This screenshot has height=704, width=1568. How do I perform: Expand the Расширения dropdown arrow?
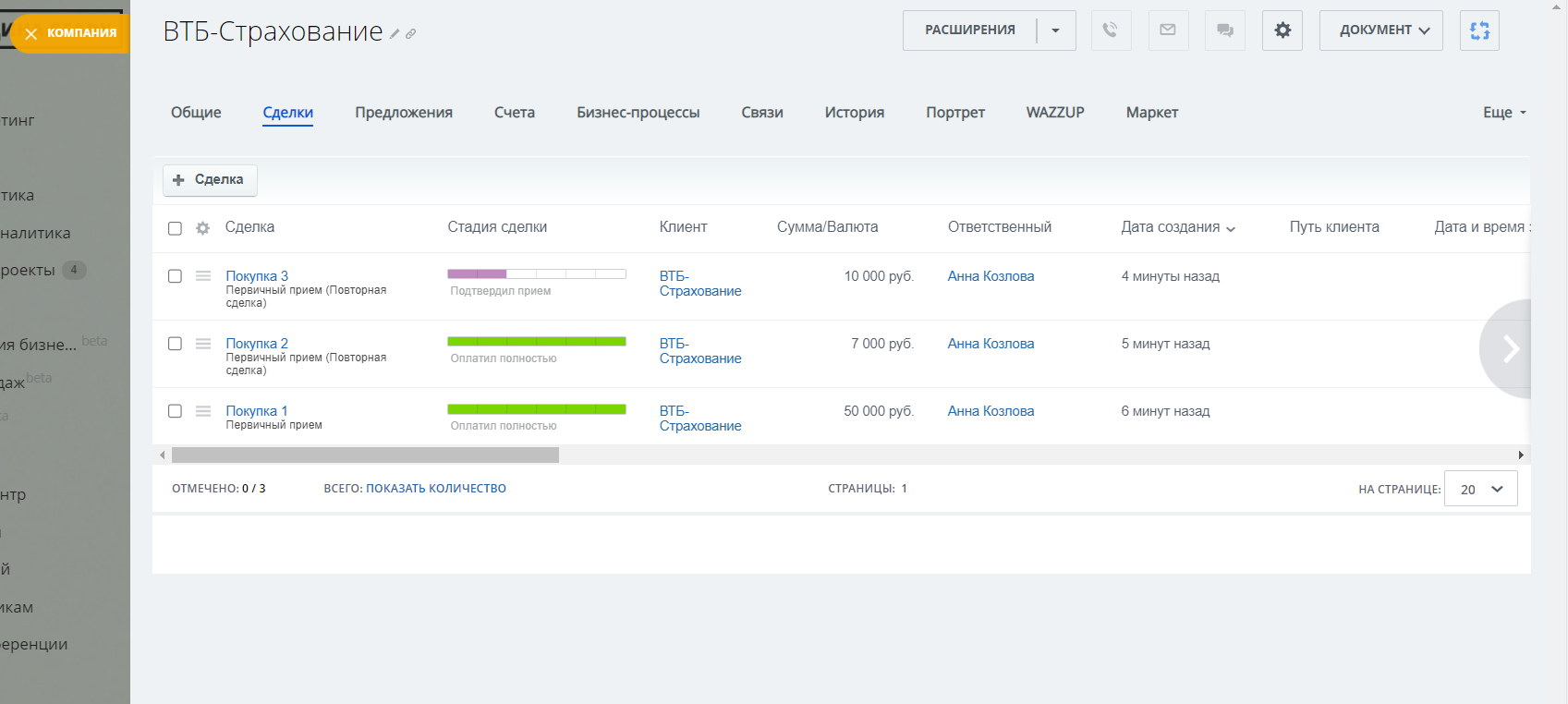[x=1055, y=30]
